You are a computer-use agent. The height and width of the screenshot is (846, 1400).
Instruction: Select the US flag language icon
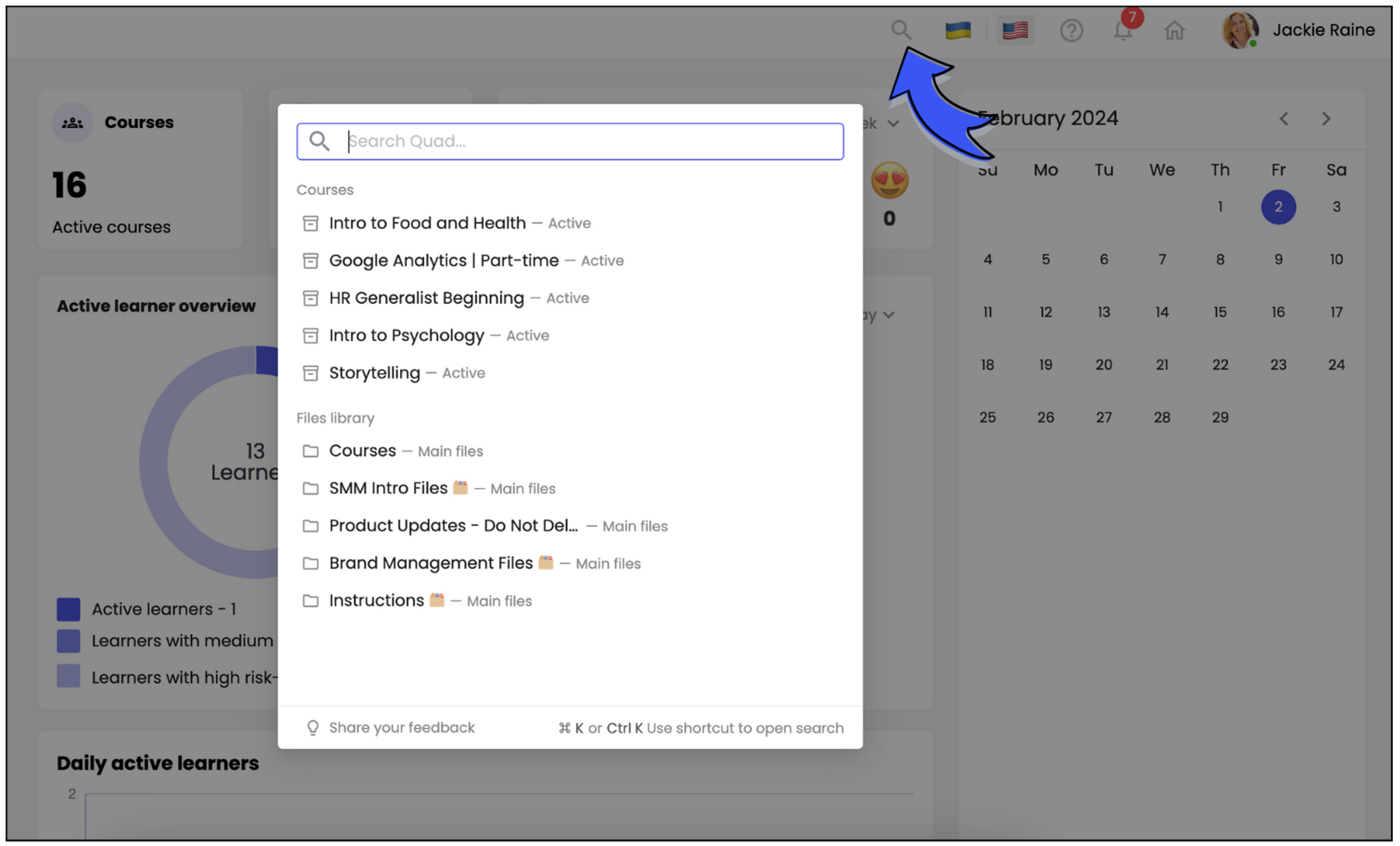point(1015,30)
